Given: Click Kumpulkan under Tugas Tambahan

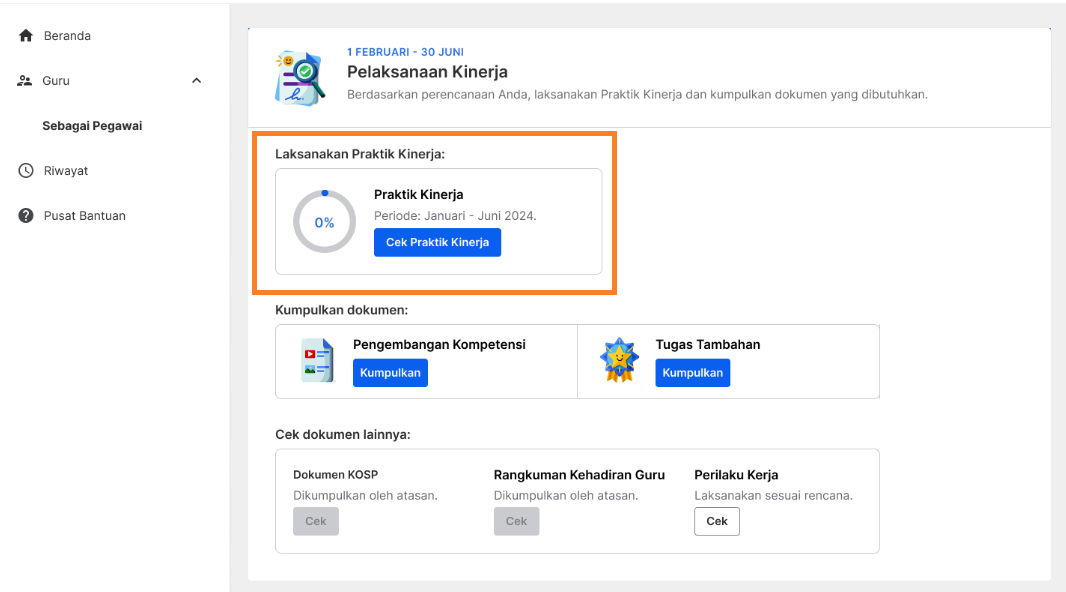Looking at the screenshot, I should 693,372.
